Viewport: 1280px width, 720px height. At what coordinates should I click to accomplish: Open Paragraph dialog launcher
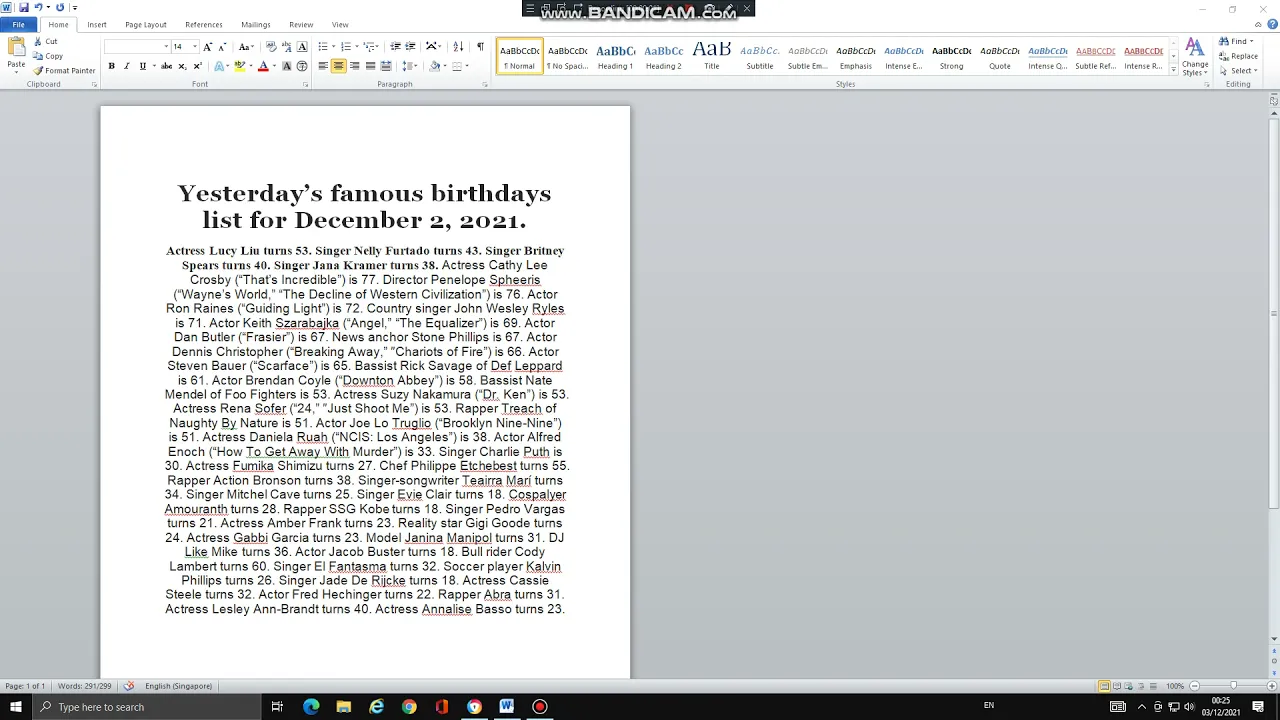[x=485, y=85]
